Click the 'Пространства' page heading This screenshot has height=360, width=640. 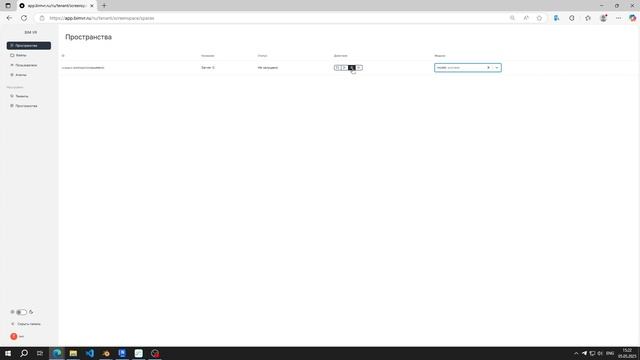89,37
